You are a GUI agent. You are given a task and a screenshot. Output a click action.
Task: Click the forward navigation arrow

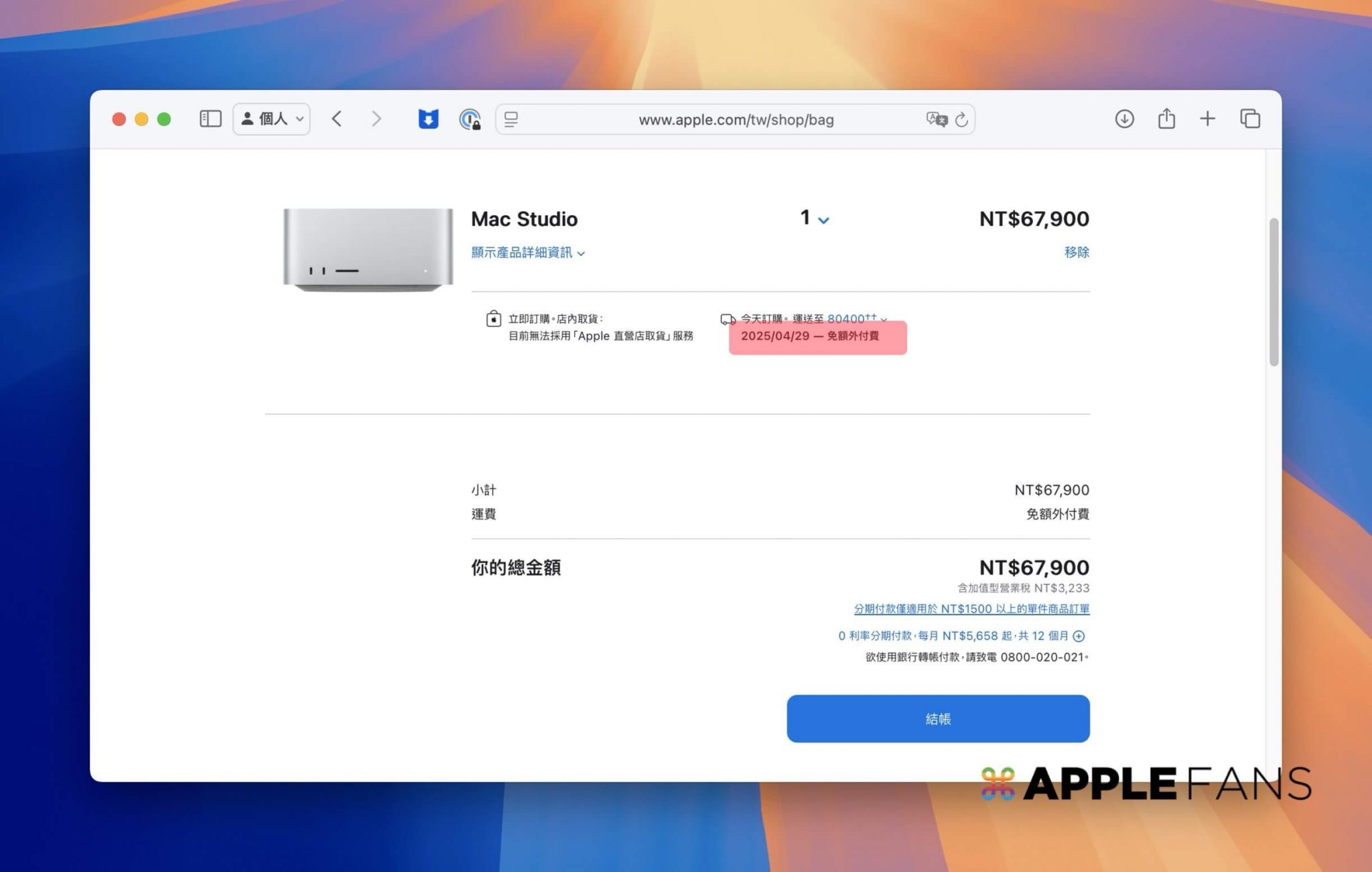(x=376, y=119)
